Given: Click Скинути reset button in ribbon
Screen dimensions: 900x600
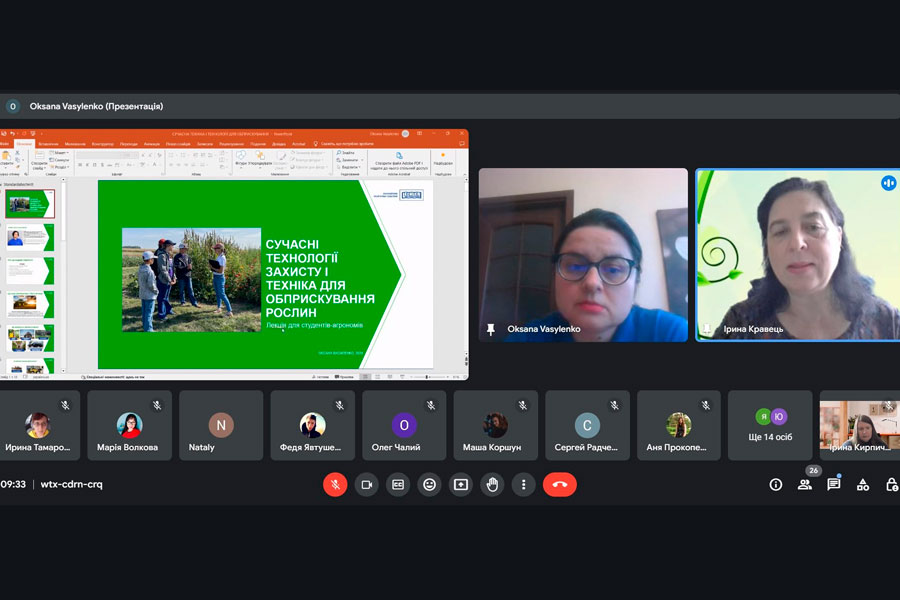Looking at the screenshot, I should 60,160.
